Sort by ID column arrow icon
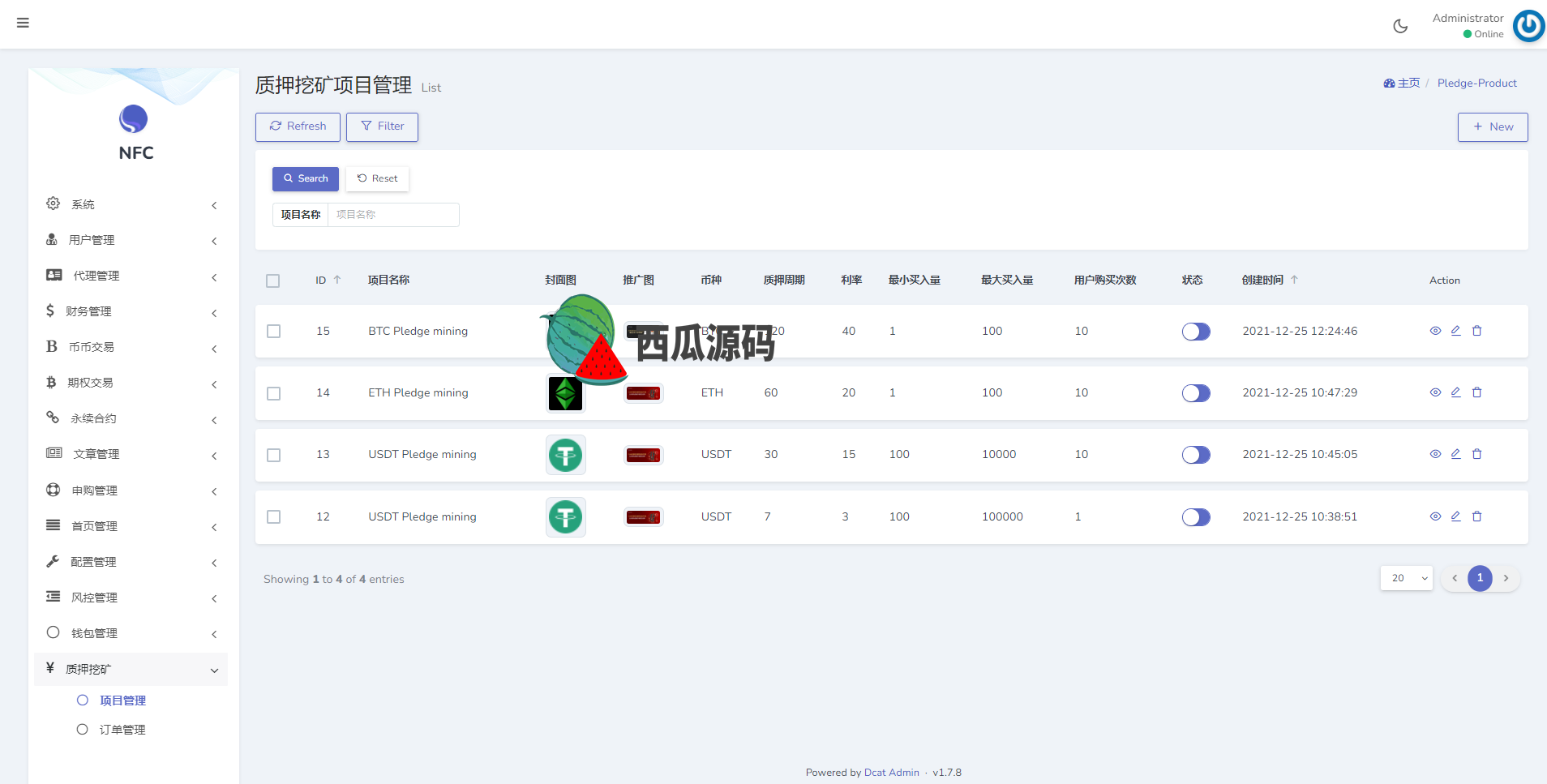This screenshot has width=1547, height=784. 337,280
